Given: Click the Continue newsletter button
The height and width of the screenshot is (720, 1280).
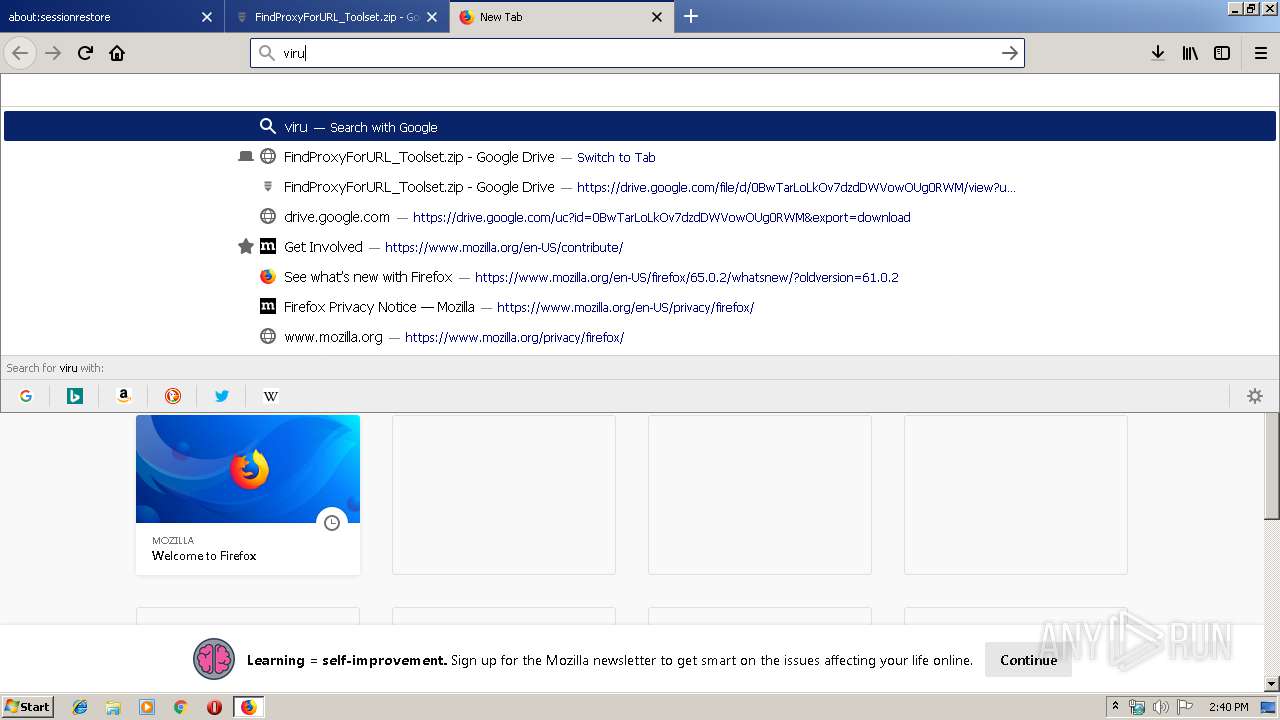Looking at the screenshot, I should tap(1028, 660).
